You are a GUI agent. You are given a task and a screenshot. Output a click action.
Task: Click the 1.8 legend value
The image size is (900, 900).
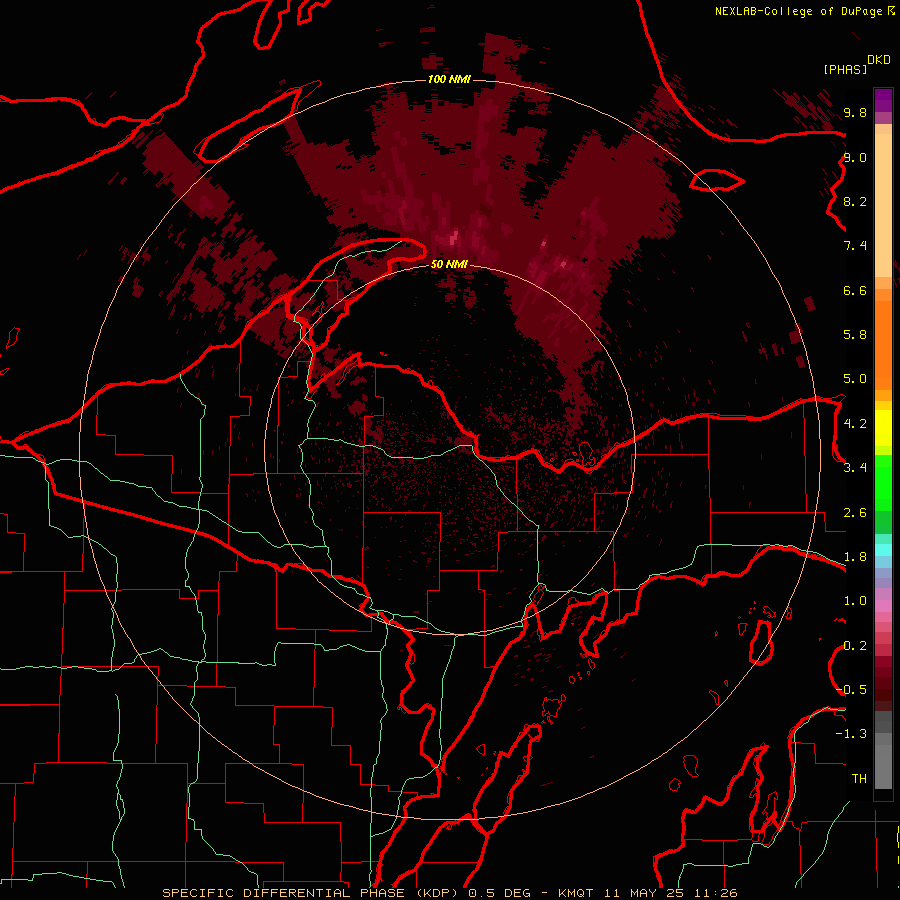tap(855, 557)
